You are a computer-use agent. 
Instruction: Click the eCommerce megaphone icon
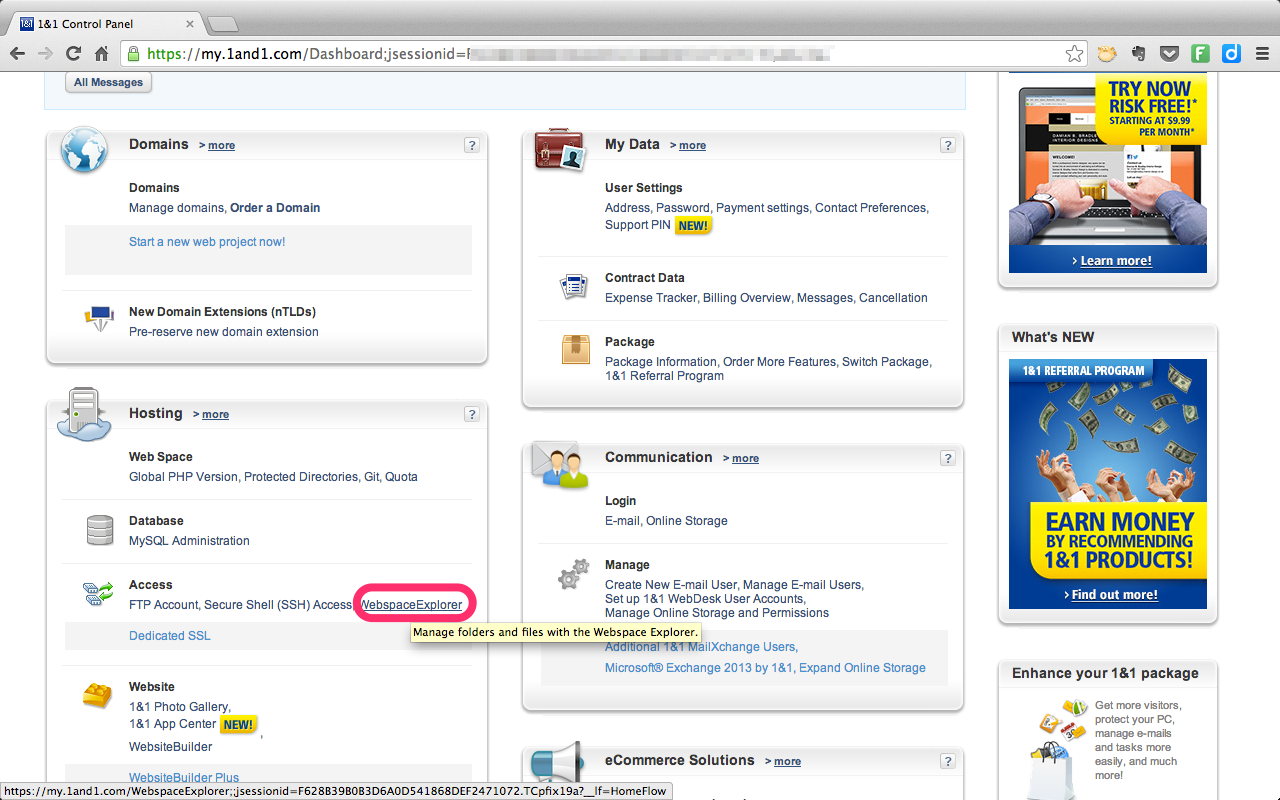coord(558,765)
